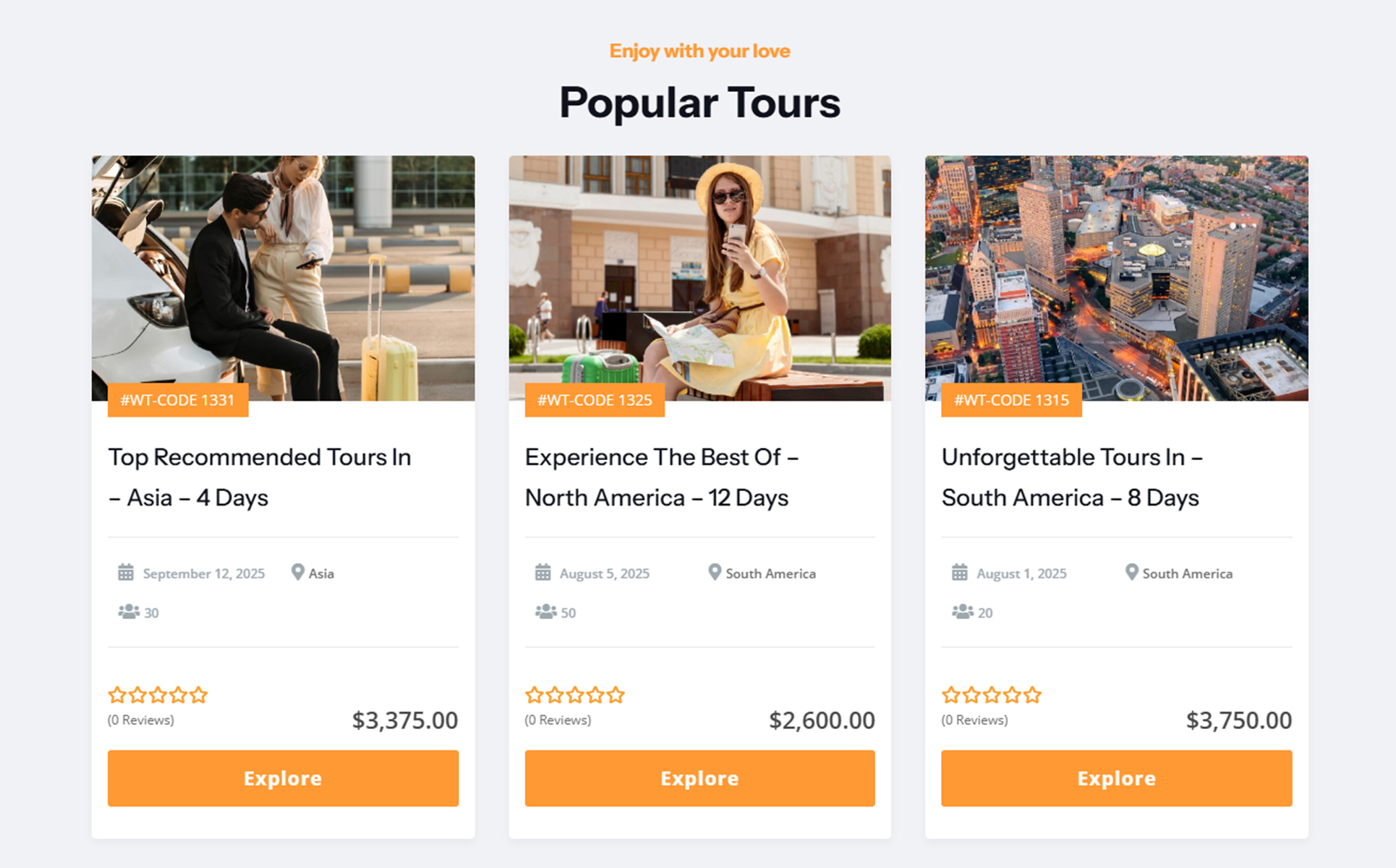Screen dimensions: 1396x868
Task: Open Unforgettable Tours In South America title
Action: coord(1071,477)
